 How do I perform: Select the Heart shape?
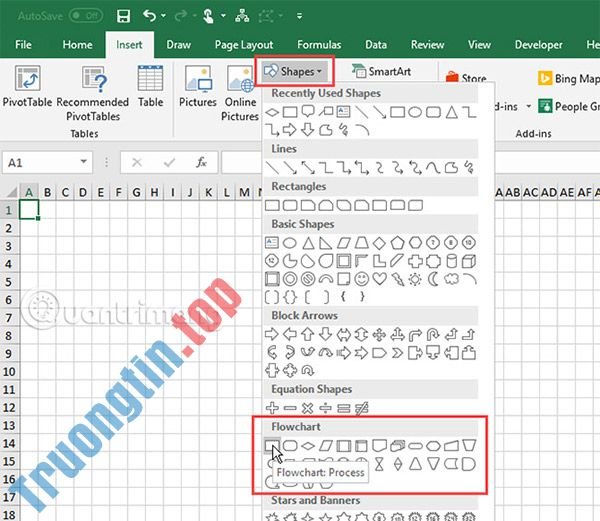click(380, 278)
